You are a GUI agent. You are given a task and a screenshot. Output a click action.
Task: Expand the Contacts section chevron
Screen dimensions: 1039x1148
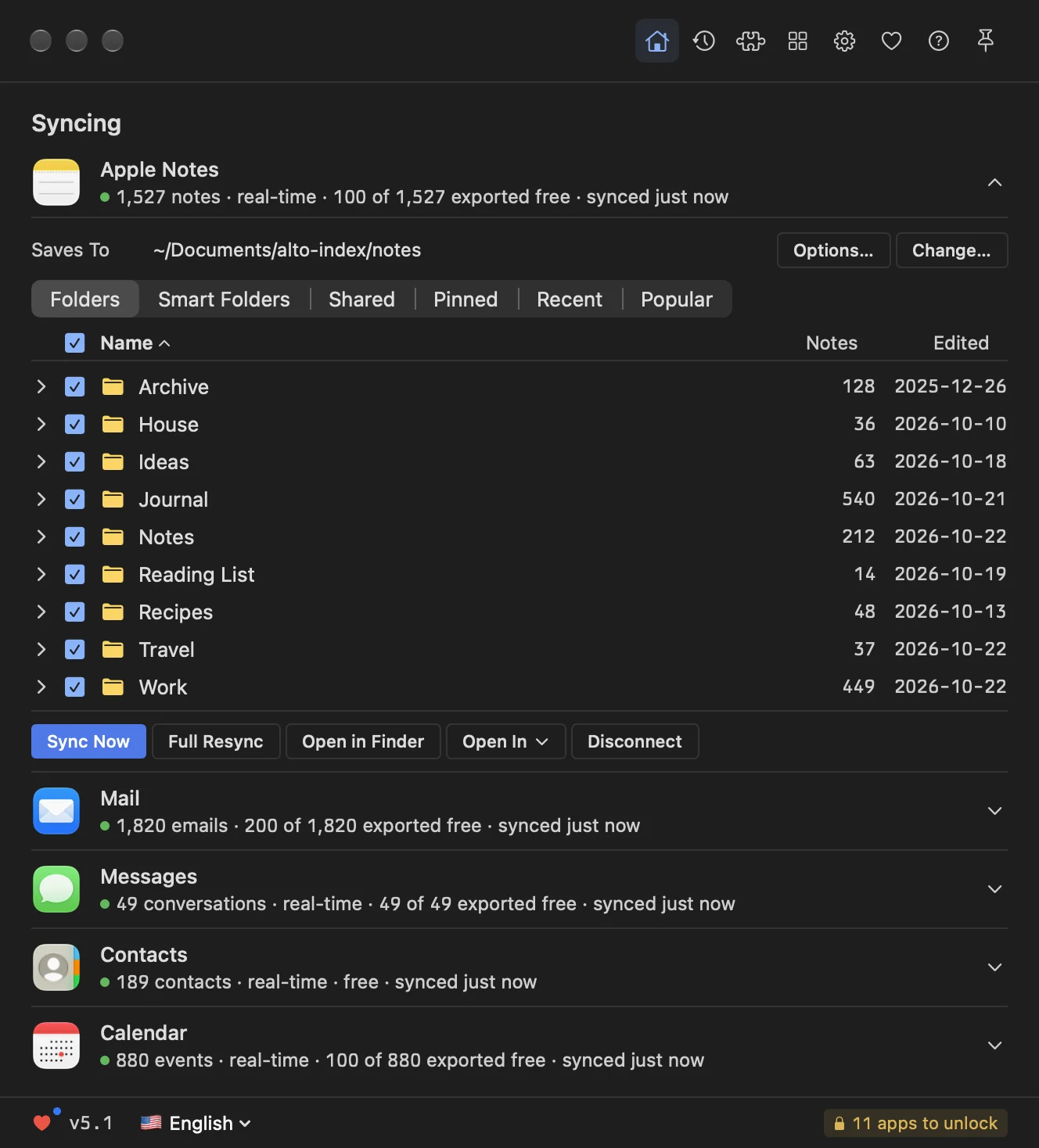pos(994,967)
